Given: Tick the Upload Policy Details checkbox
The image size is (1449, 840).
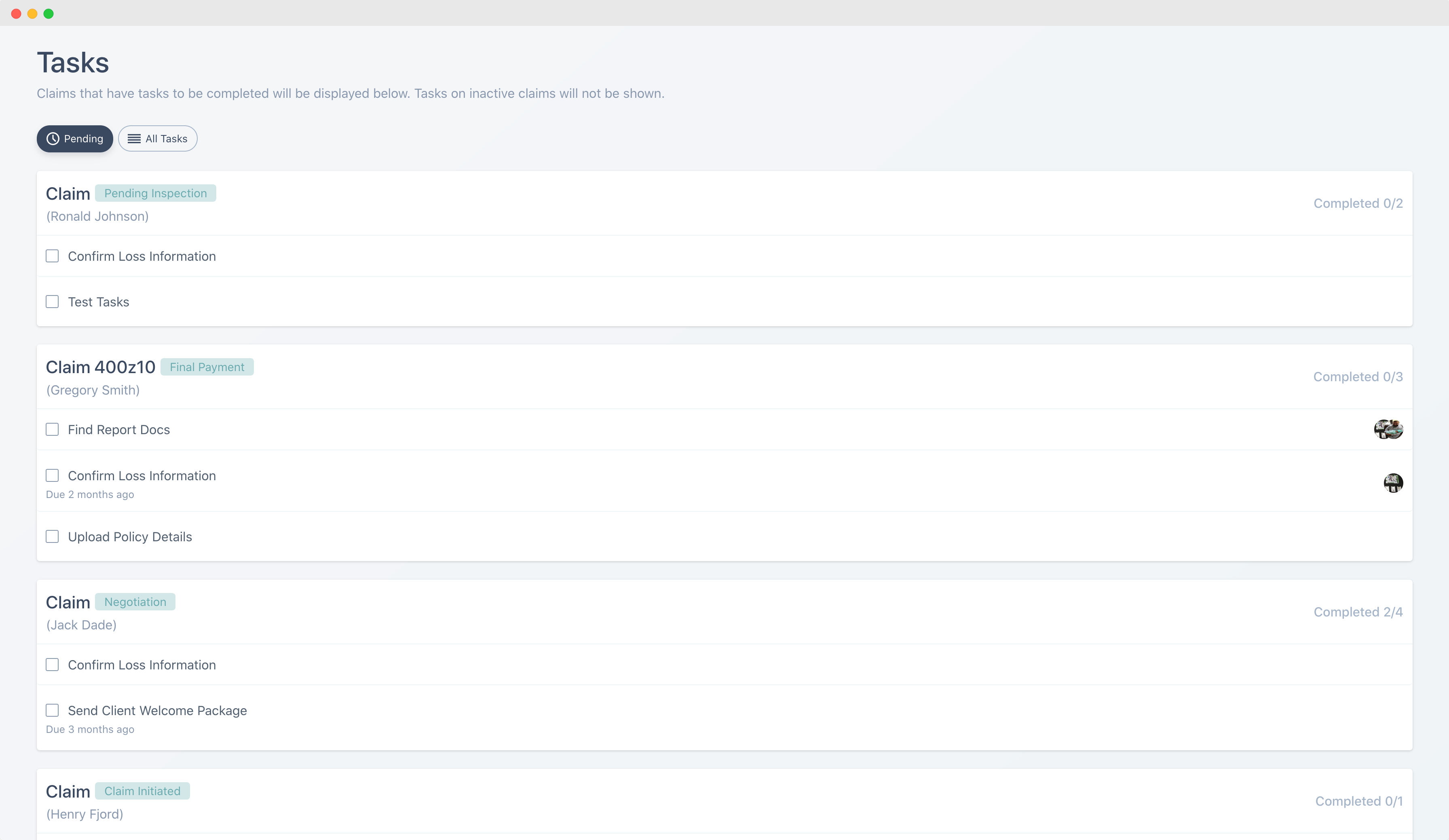Looking at the screenshot, I should pyautogui.click(x=52, y=536).
